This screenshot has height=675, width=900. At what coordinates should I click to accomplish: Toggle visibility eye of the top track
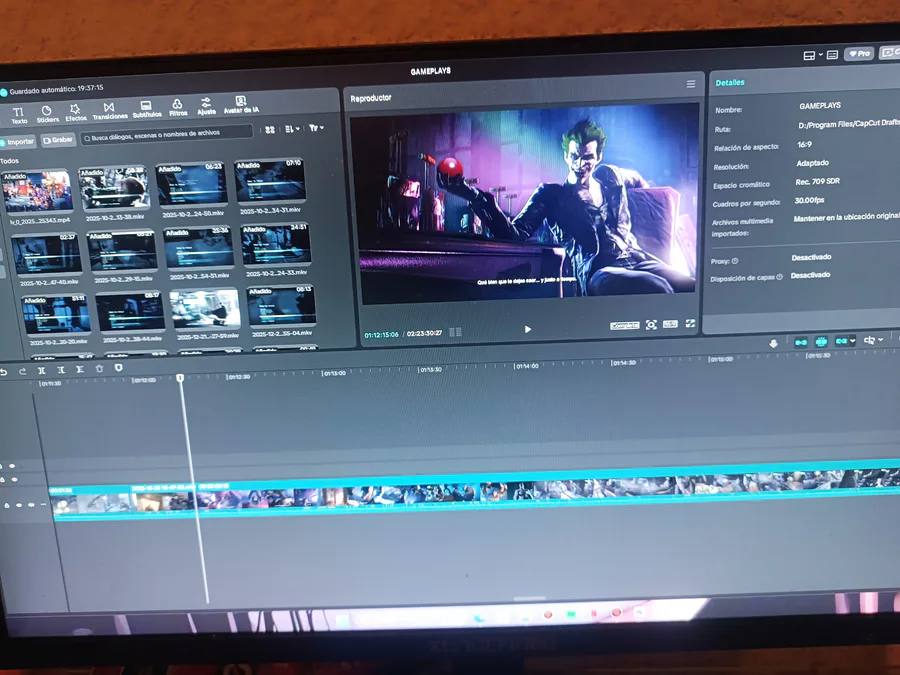point(12,466)
